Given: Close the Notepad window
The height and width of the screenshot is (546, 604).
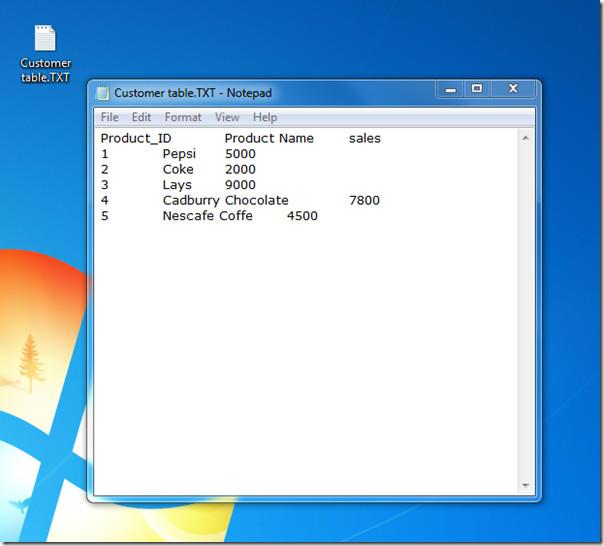Looking at the screenshot, I should coord(513,89).
